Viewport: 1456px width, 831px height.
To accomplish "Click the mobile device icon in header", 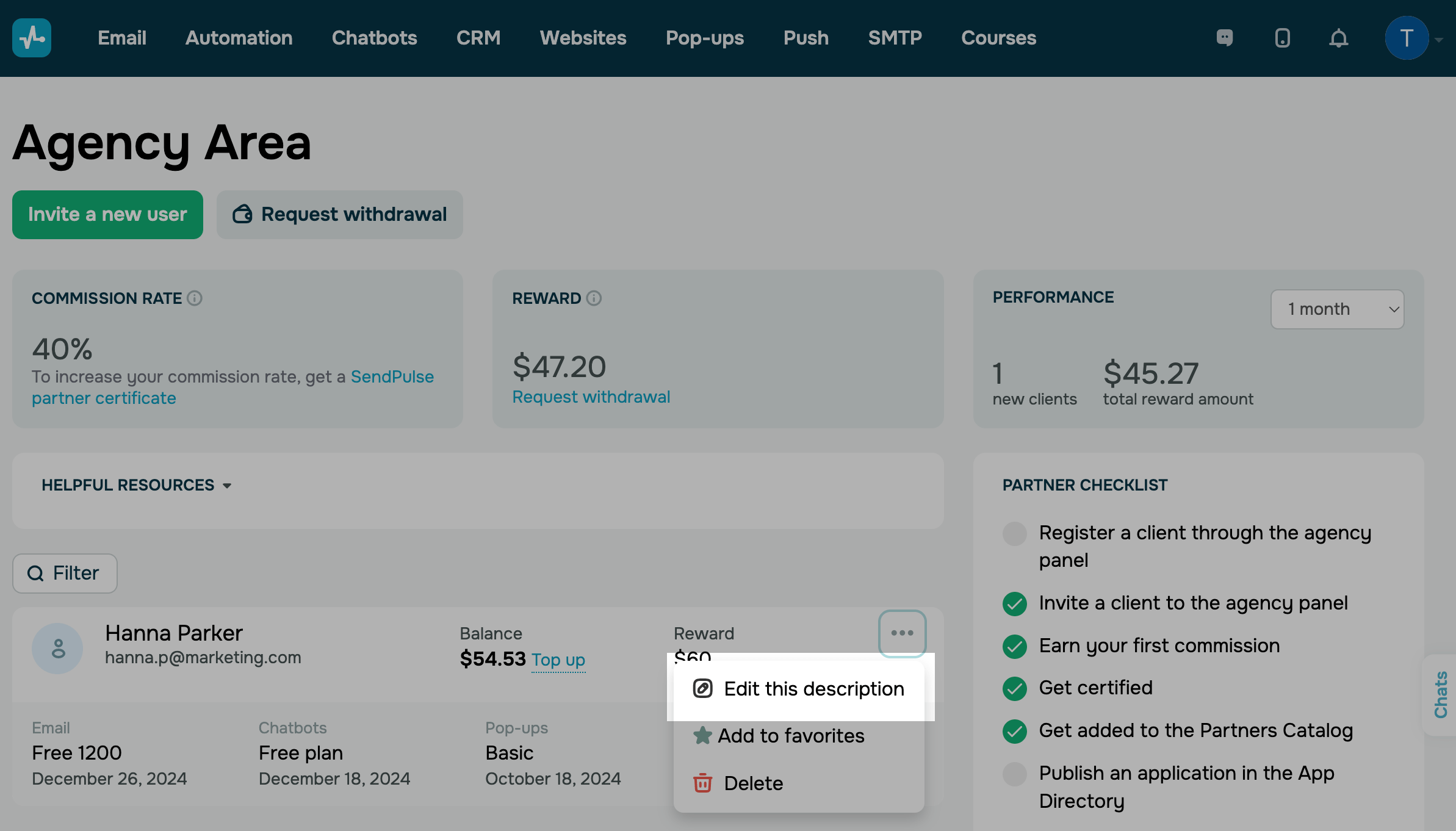I will pyautogui.click(x=1282, y=38).
